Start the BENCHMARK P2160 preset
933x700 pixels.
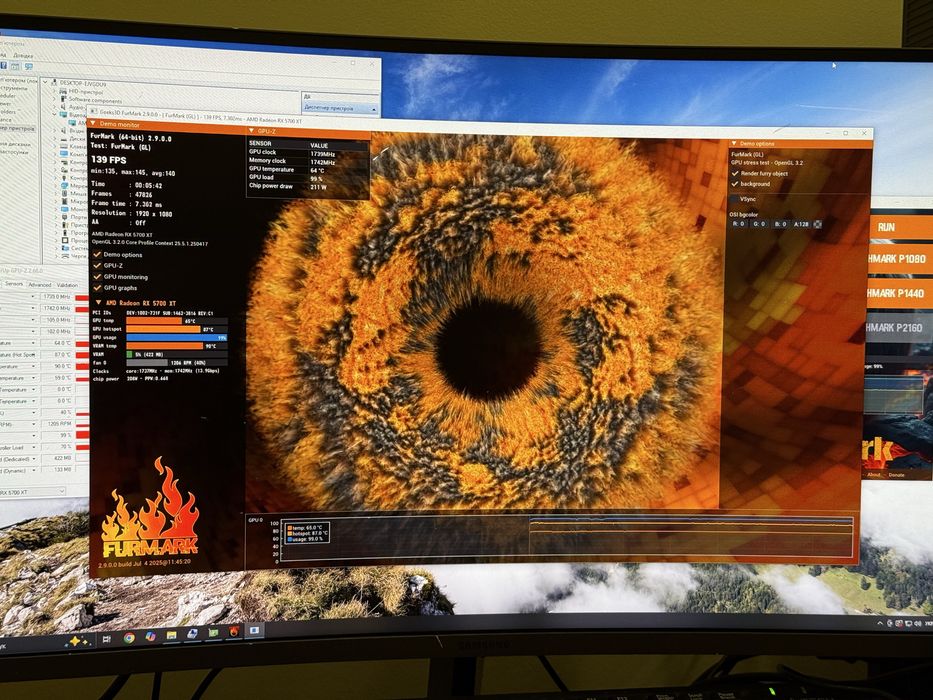pyautogui.click(x=900, y=327)
